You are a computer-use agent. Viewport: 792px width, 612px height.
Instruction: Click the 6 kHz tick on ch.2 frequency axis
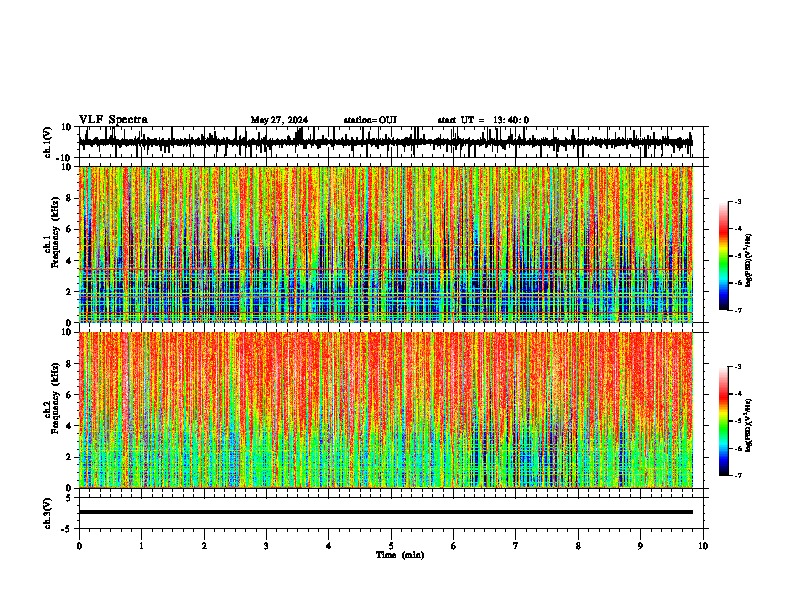coord(69,395)
